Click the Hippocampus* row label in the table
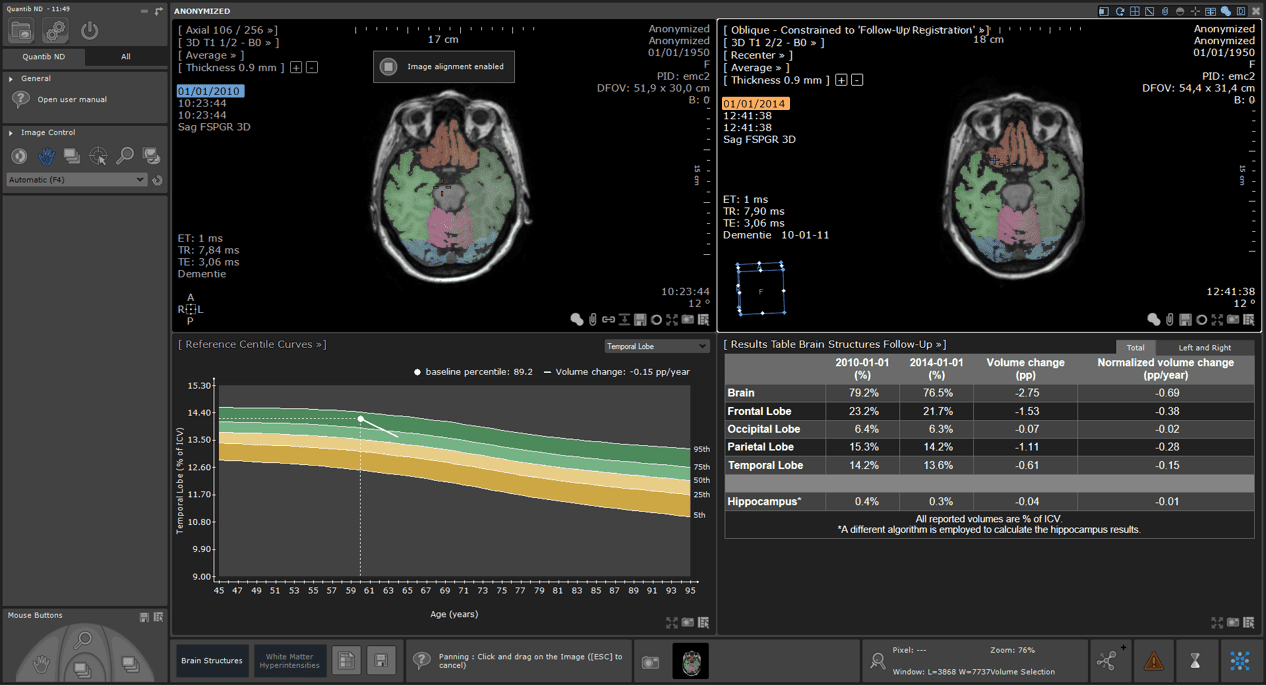The image size is (1266, 685). 764,501
